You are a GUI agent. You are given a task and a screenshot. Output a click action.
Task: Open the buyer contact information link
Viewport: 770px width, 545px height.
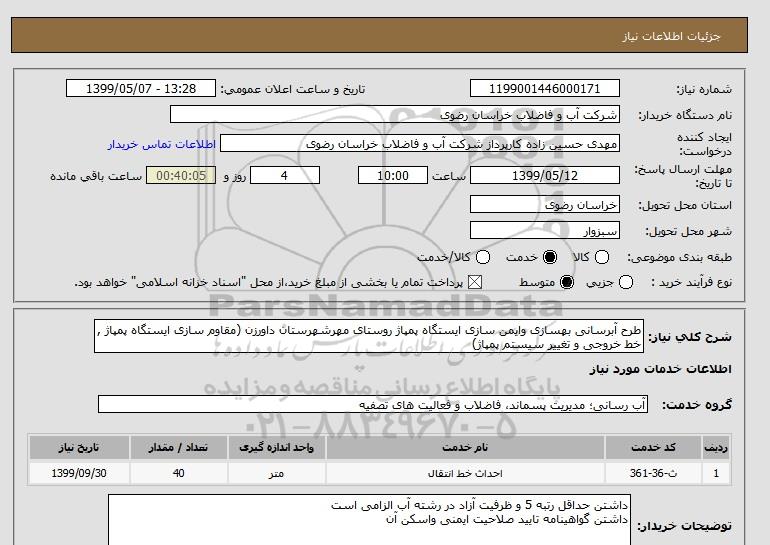pyautogui.click(x=162, y=145)
